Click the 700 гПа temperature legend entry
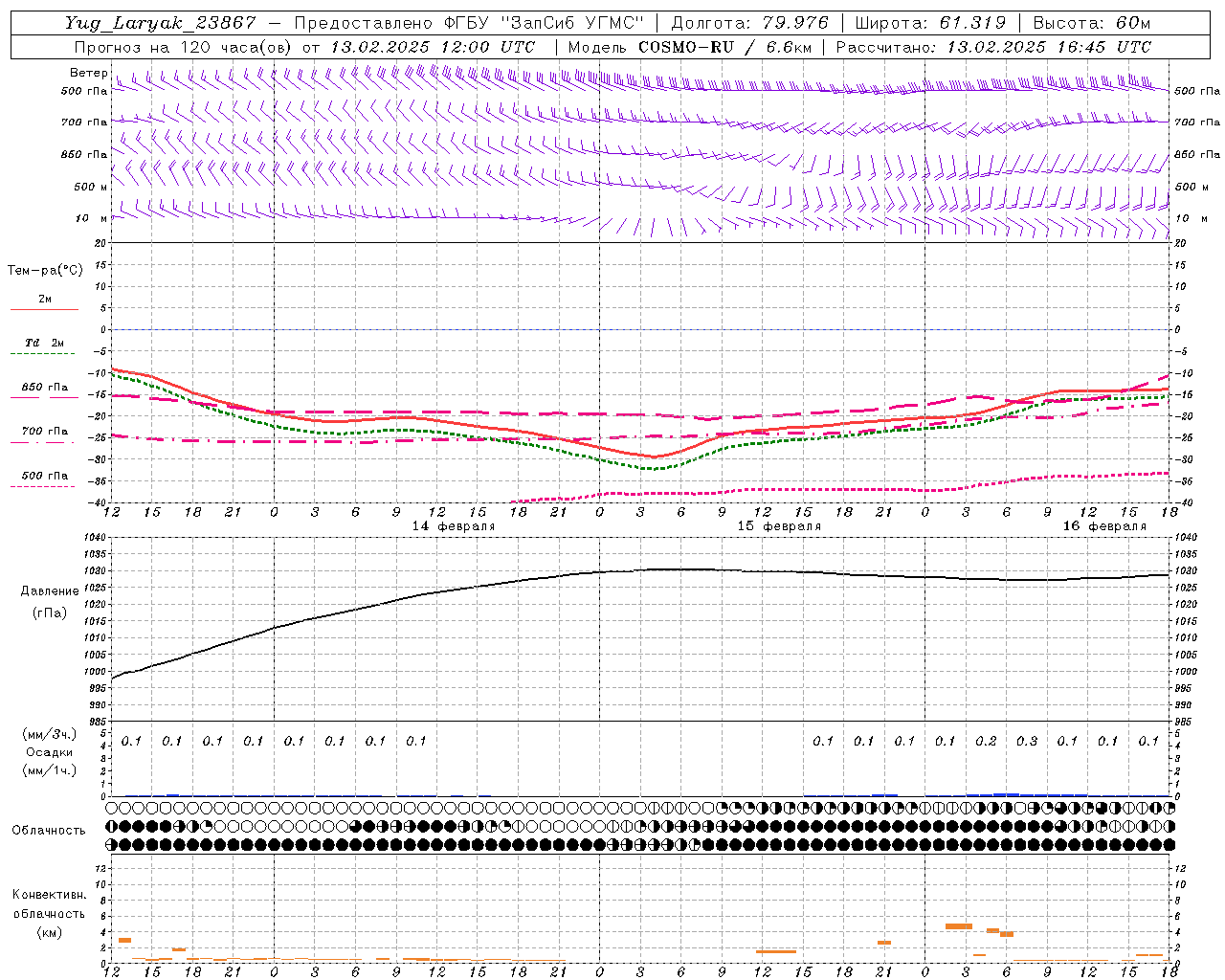1225x980 pixels. pyautogui.click(x=44, y=432)
